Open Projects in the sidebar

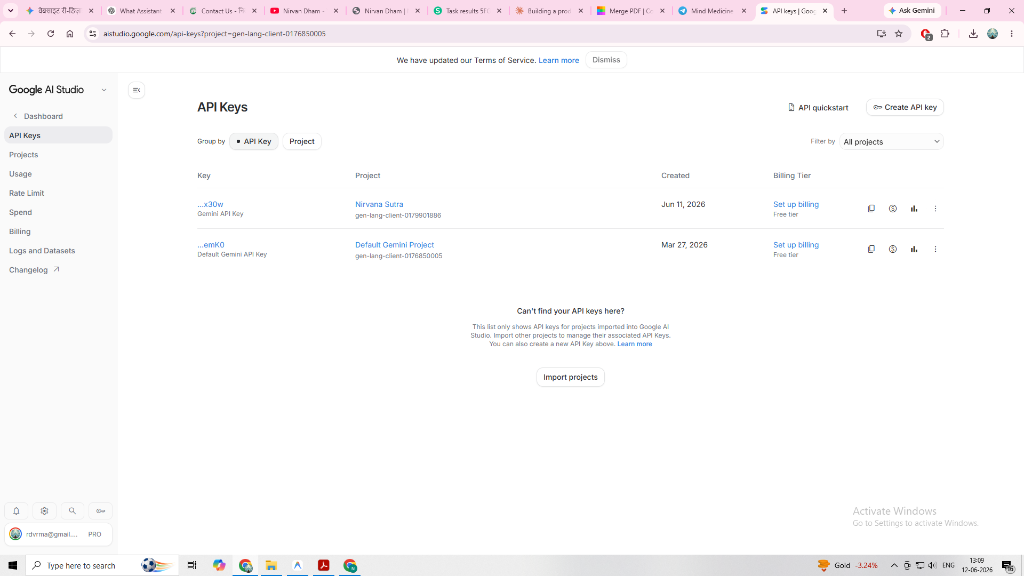(24, 155)
